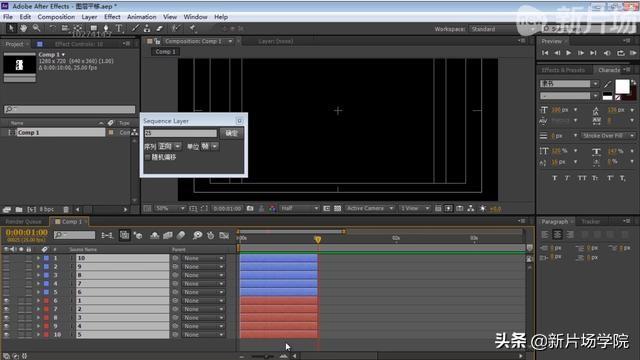The width and height of the screenshot is (640, 360).
Task: Switch to the Render Queue tab
Action: (23, 222)
